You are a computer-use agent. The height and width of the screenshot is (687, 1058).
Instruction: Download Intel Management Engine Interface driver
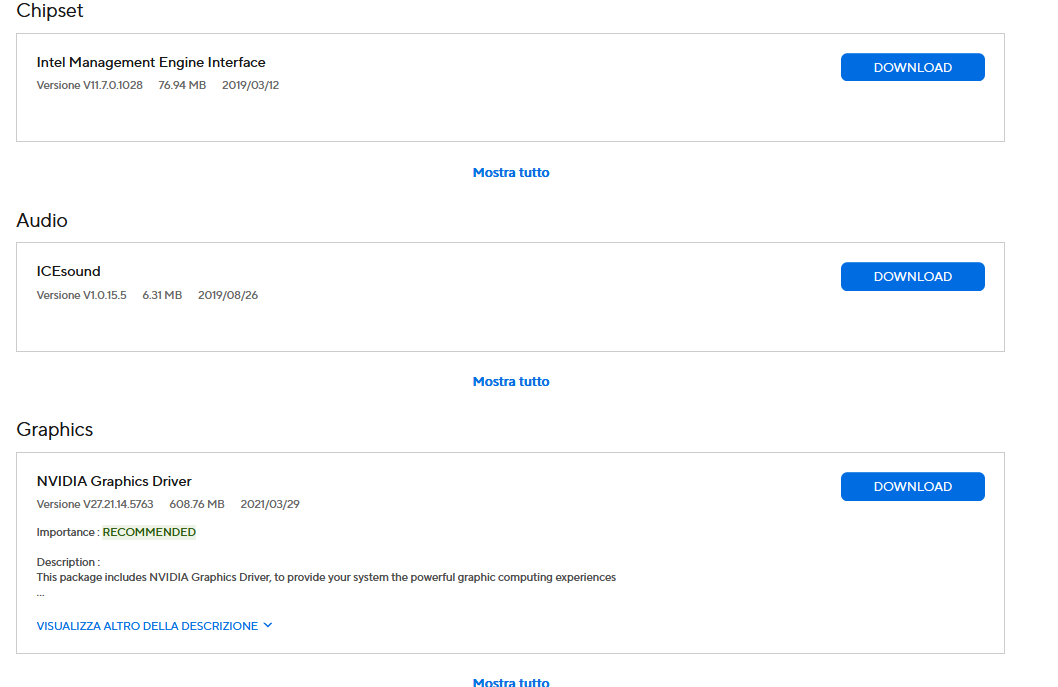(912, 67)
